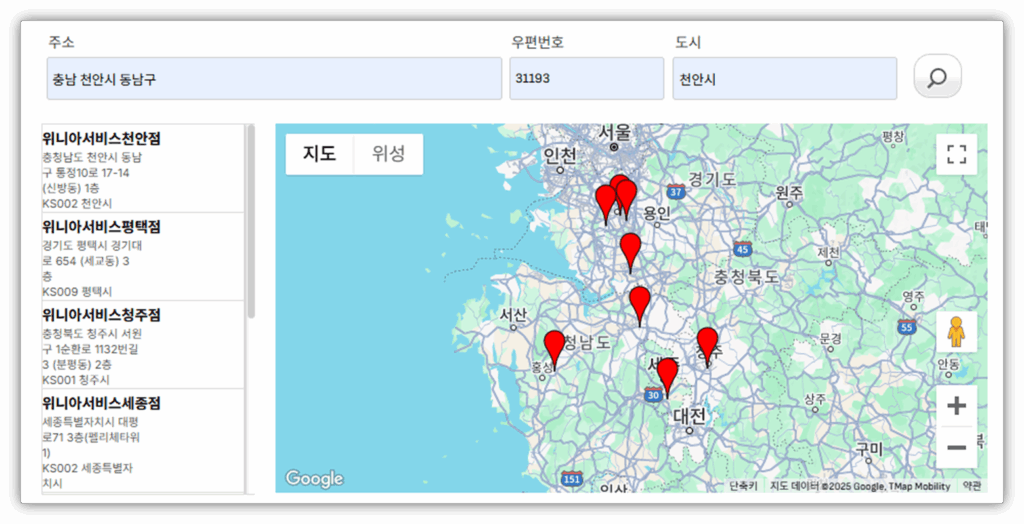Click the route 45 shield on map
The height and width of the screenshot is (524, 1024).
coord(742,249)
